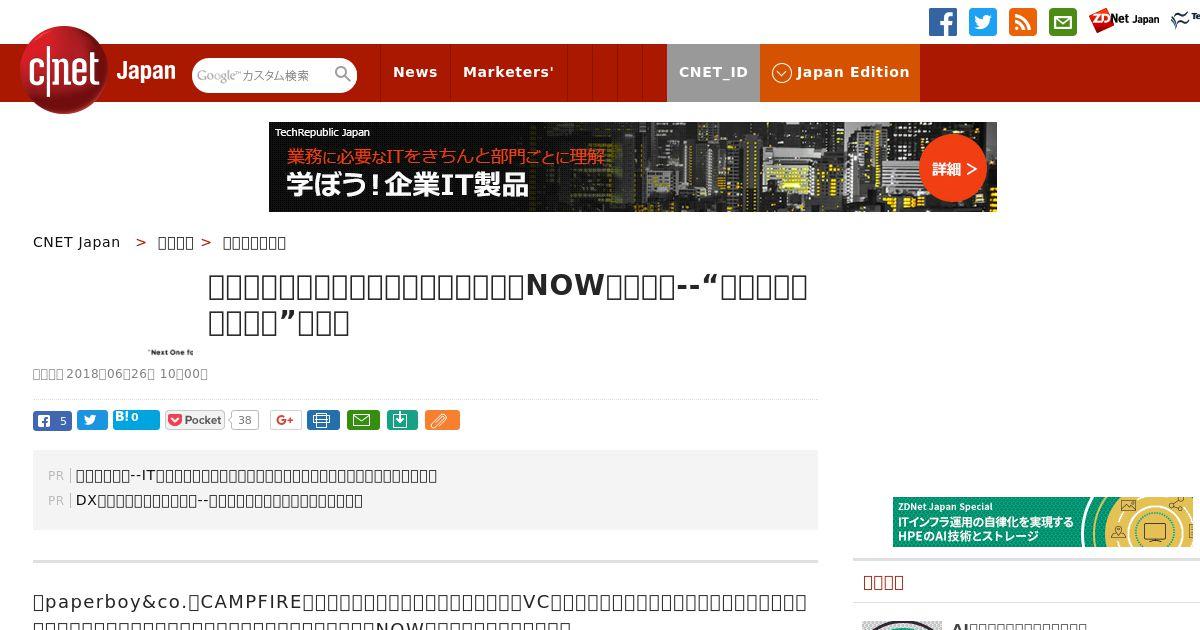The height and width of the screenshot is (630, 1200).
Task: Open the RSS feed icon
Action: (x=1023, y=22)
